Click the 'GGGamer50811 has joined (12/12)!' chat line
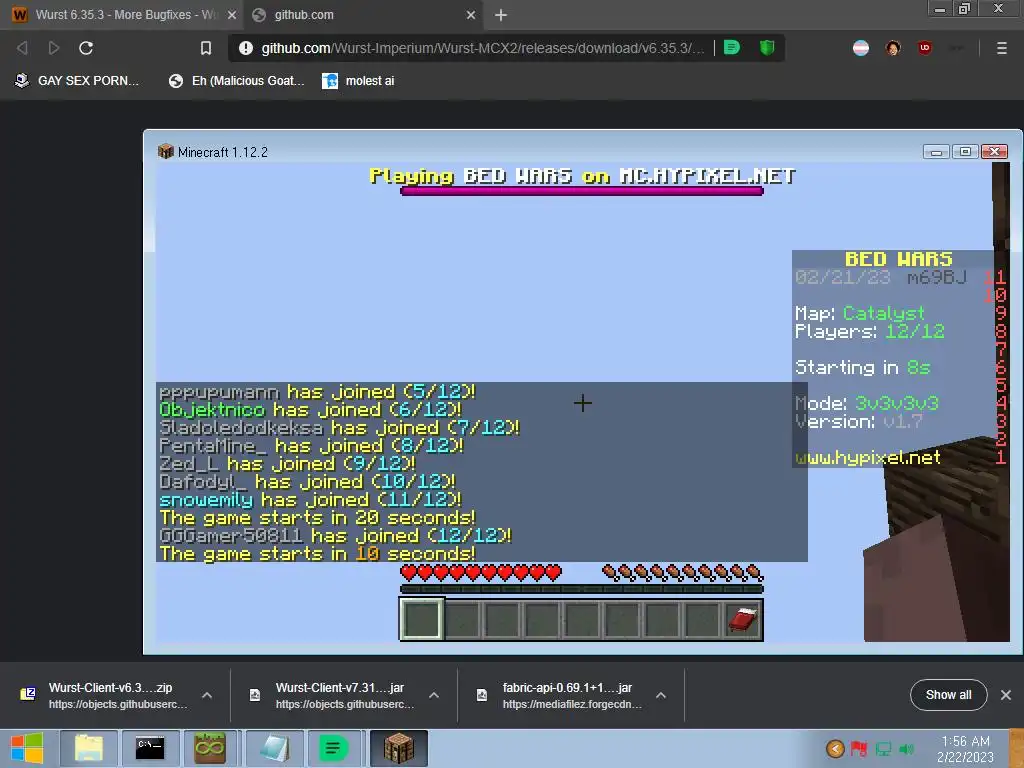The image size is (1024, 768). pos(335,536)
